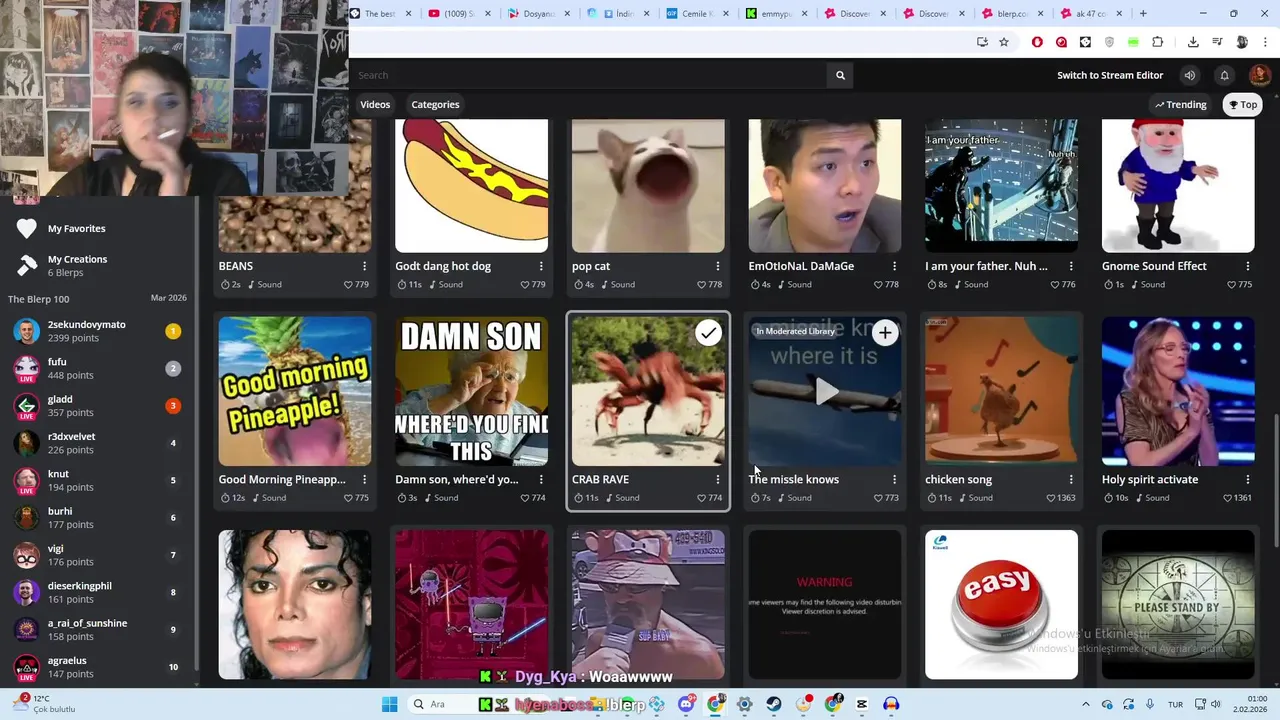
Task: Sort sounds by Top
Action: [x=1243, y=104]
